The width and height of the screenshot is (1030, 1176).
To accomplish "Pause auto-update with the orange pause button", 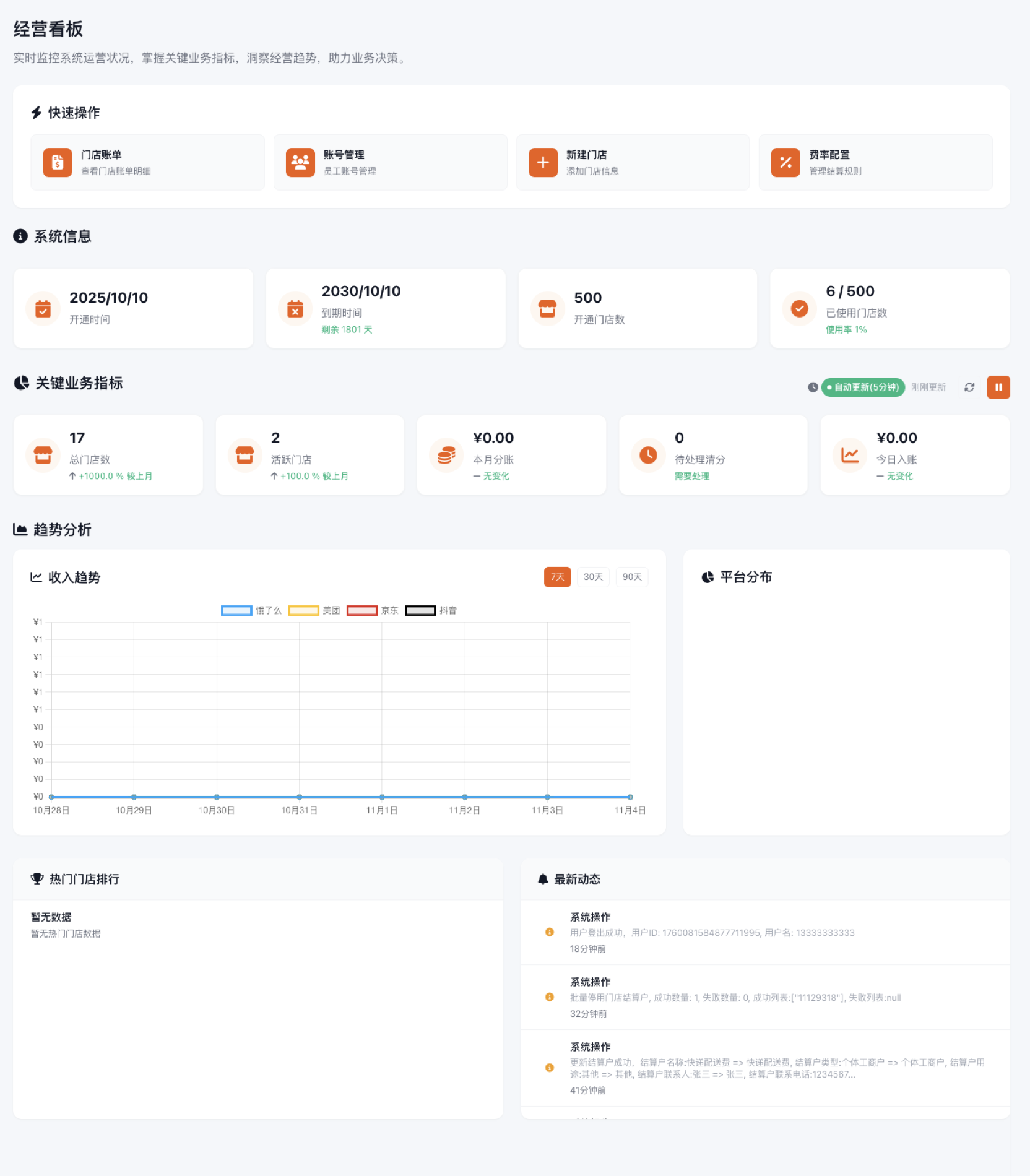I will click(x=998, y=387).
